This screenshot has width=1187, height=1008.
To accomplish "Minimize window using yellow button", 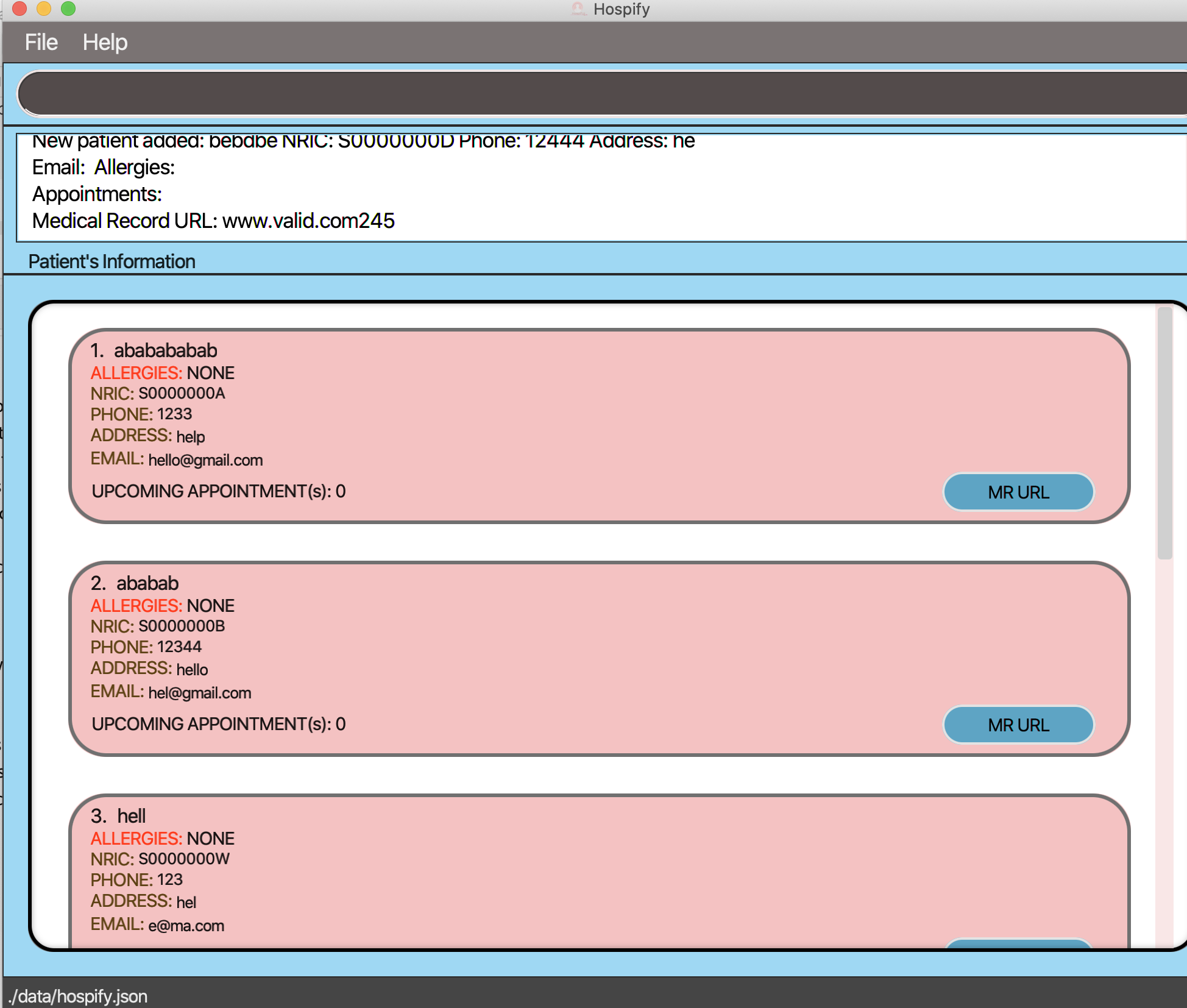I will point(44,9).
